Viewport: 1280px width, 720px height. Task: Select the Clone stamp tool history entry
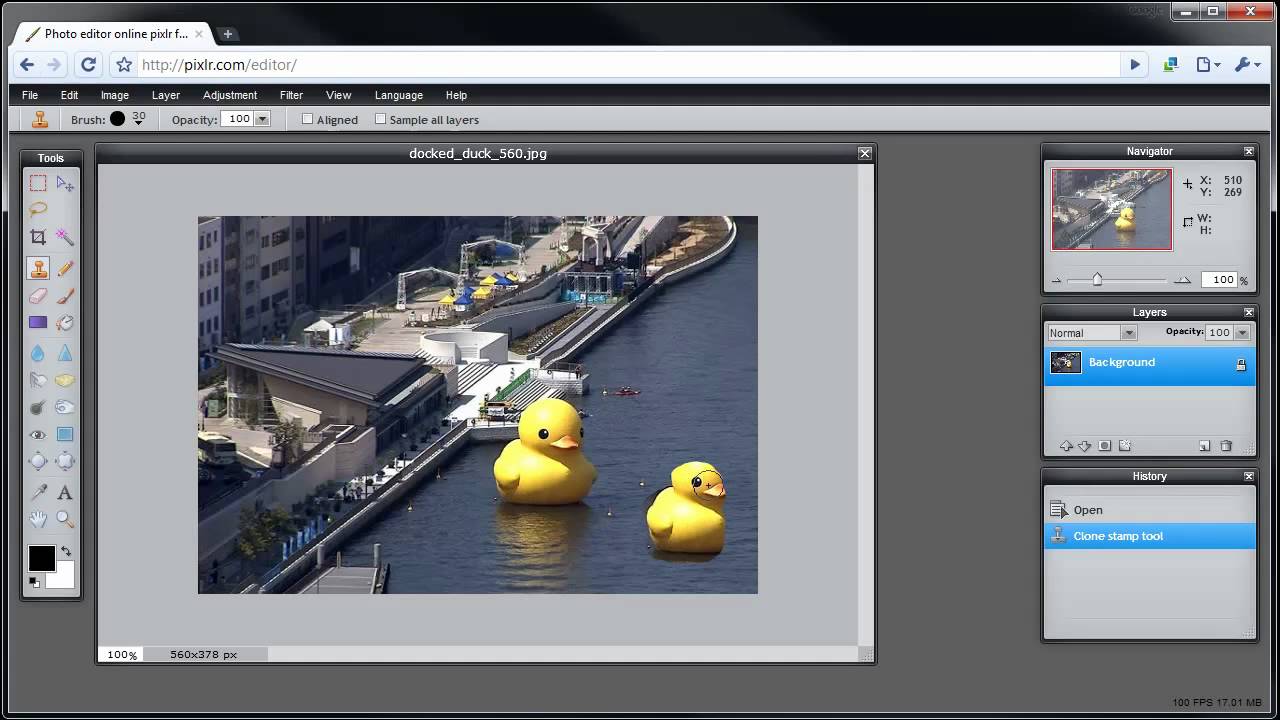click(1150, 536)
